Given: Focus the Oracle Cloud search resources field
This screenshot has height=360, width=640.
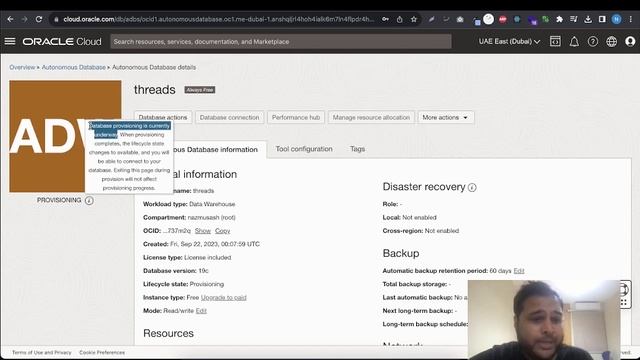Looking at the screenshot, I should point(281,42).
